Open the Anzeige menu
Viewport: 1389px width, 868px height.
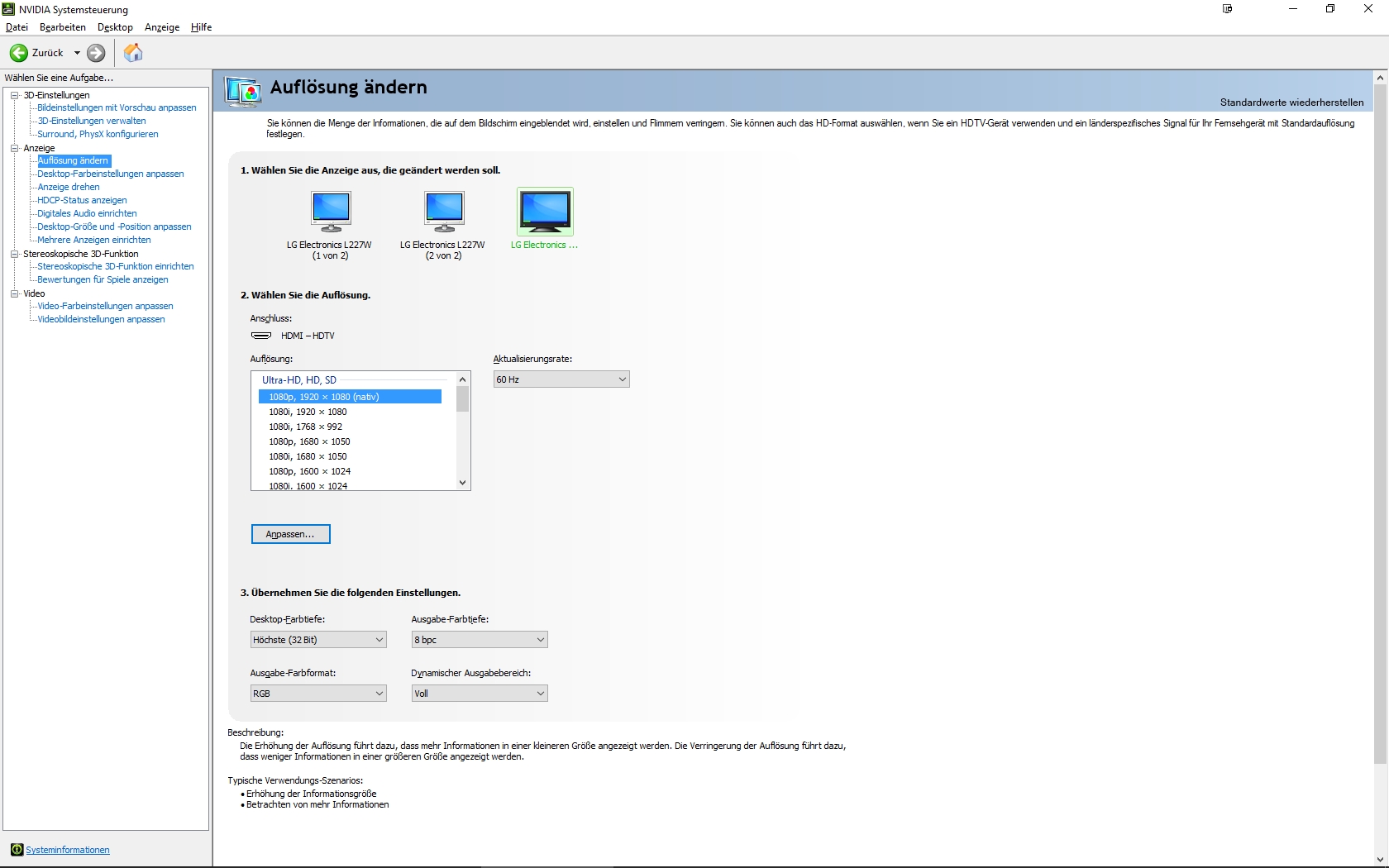coord(162,27)
